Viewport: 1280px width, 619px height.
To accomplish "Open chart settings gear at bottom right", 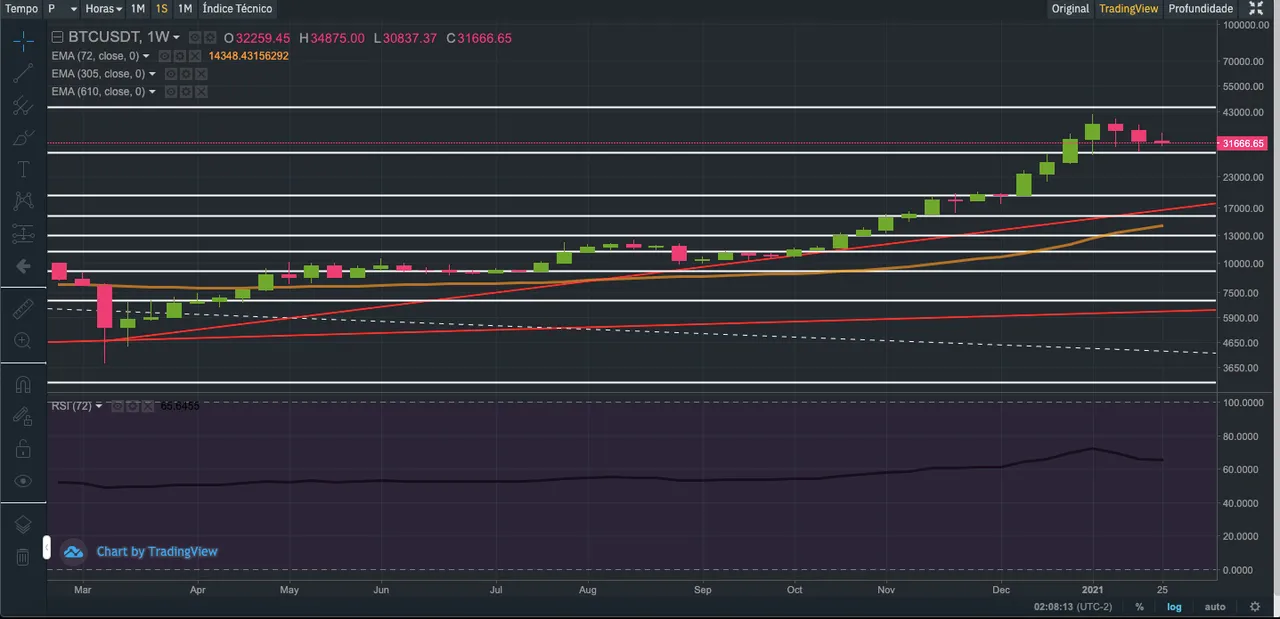I will (x=1255, y=606).
